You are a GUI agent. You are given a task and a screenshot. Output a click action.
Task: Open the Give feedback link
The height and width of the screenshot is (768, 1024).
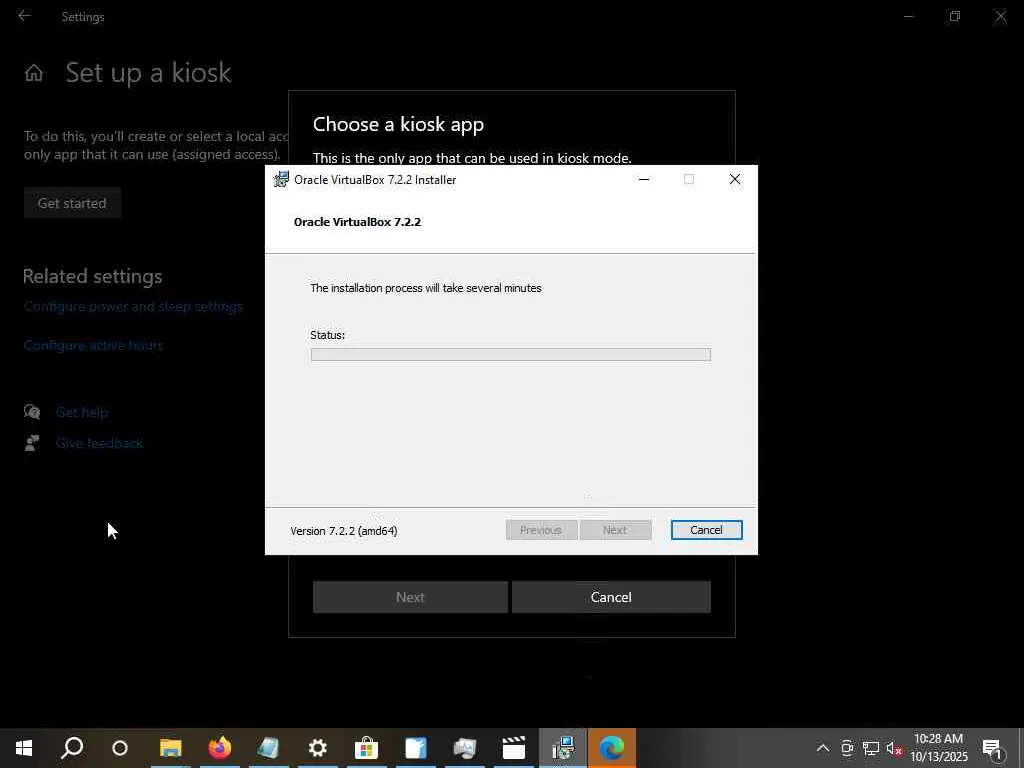[99, 443]
